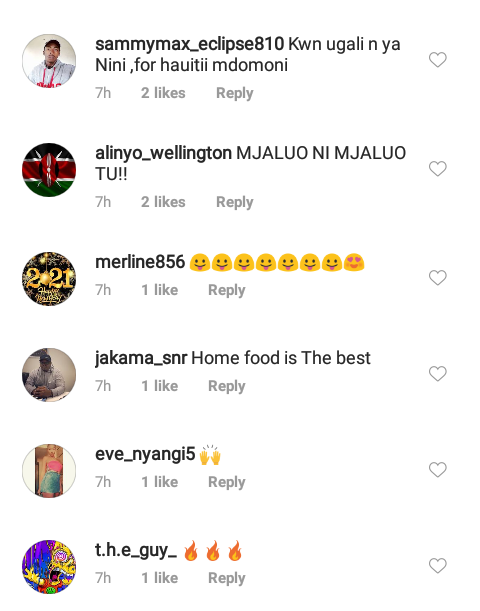Like eve_nyangi5's raised hands comment
This screenshot has height=611, width=480.
[x=438, y=470]
